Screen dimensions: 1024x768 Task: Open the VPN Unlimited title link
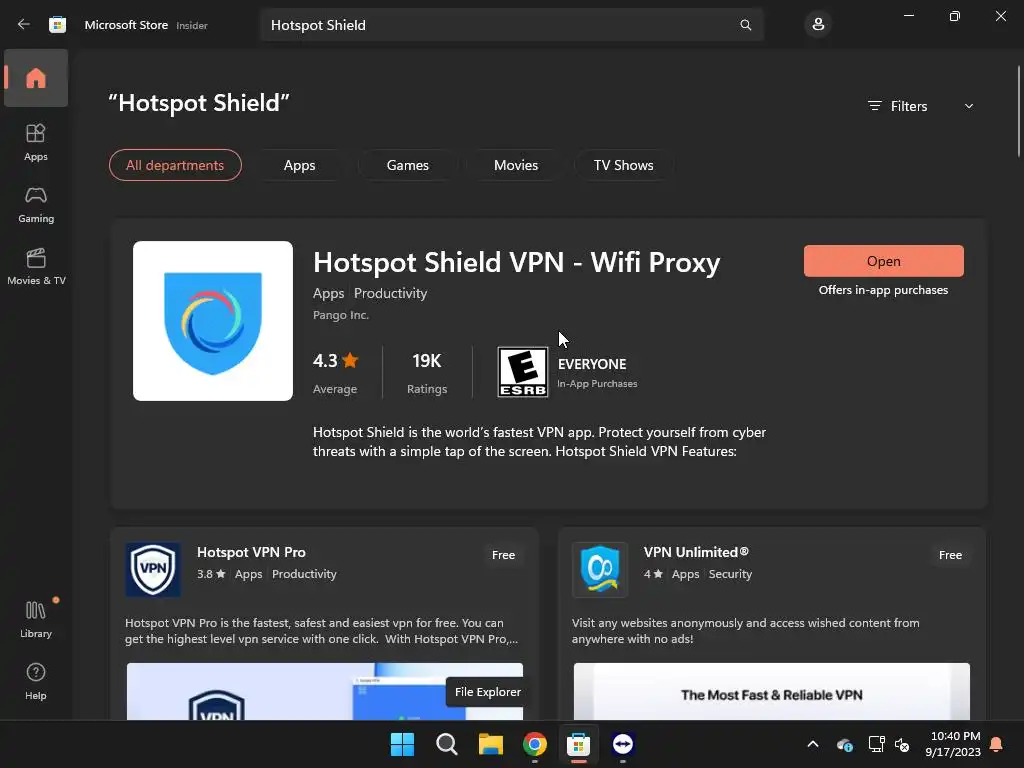click(x=696, y=552)
